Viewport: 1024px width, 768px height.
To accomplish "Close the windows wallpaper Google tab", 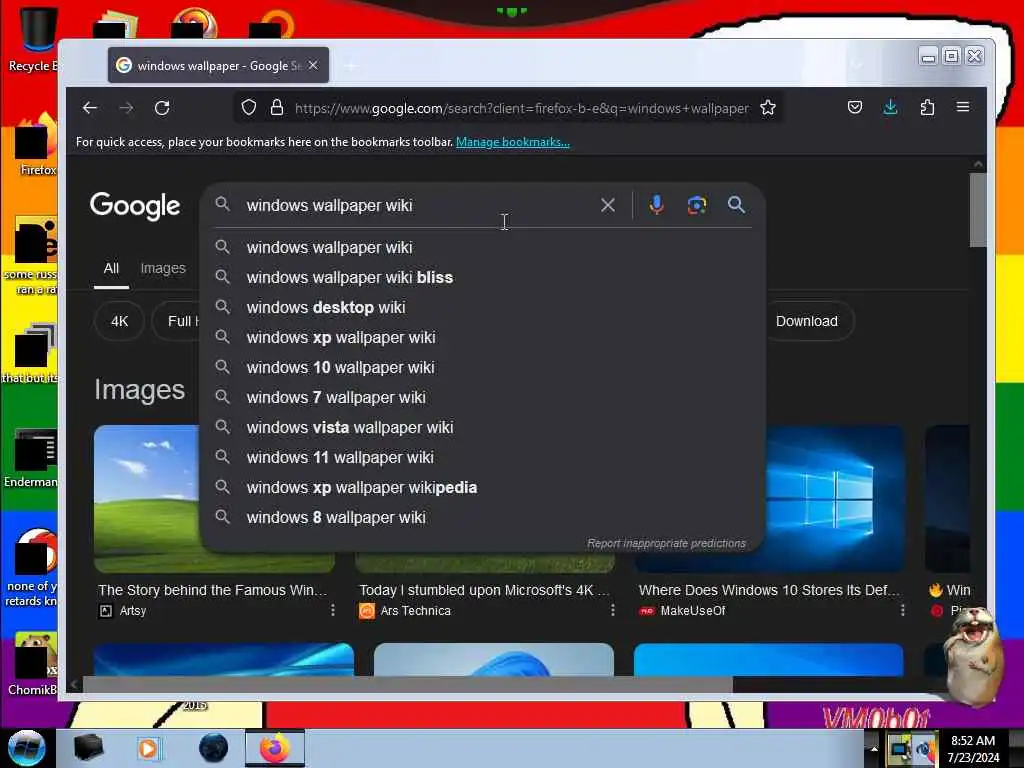I will (x=313, y=65).
